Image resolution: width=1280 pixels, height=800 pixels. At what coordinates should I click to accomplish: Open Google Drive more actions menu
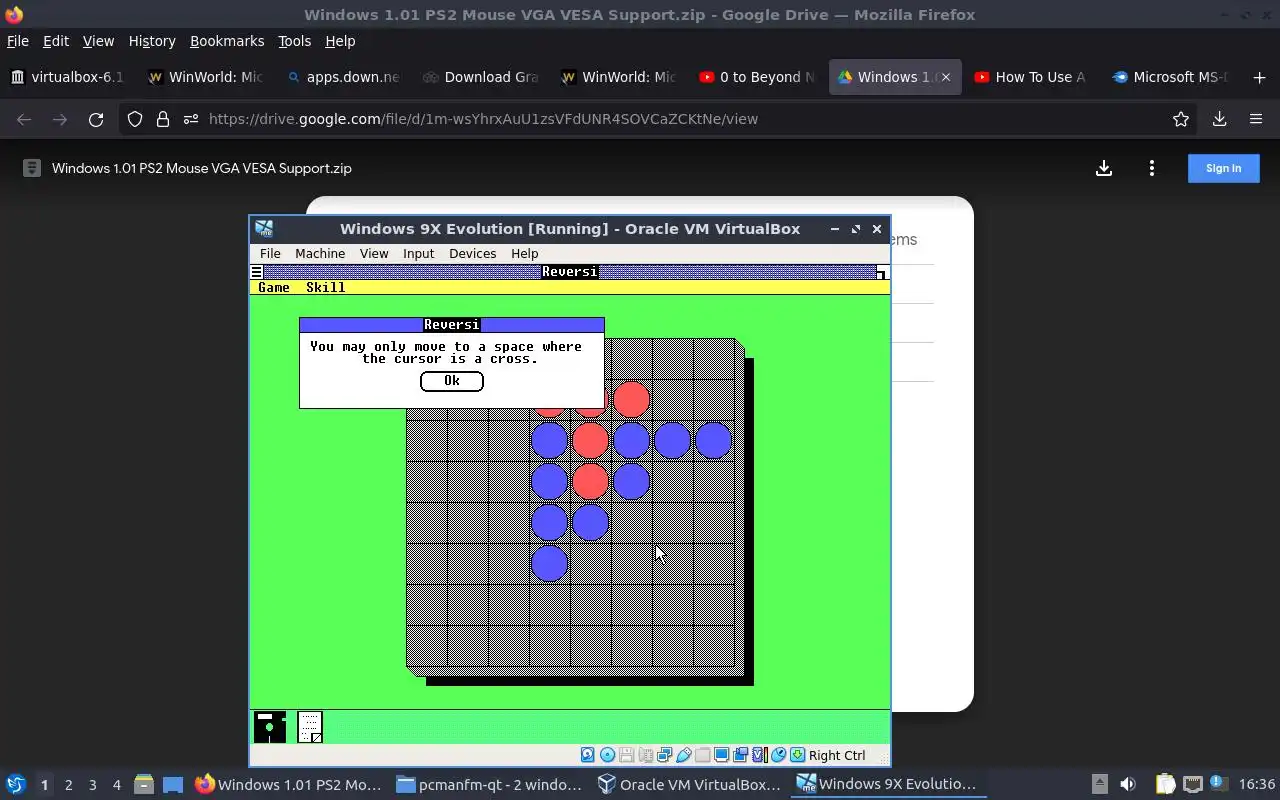(x=1152, y=168)
